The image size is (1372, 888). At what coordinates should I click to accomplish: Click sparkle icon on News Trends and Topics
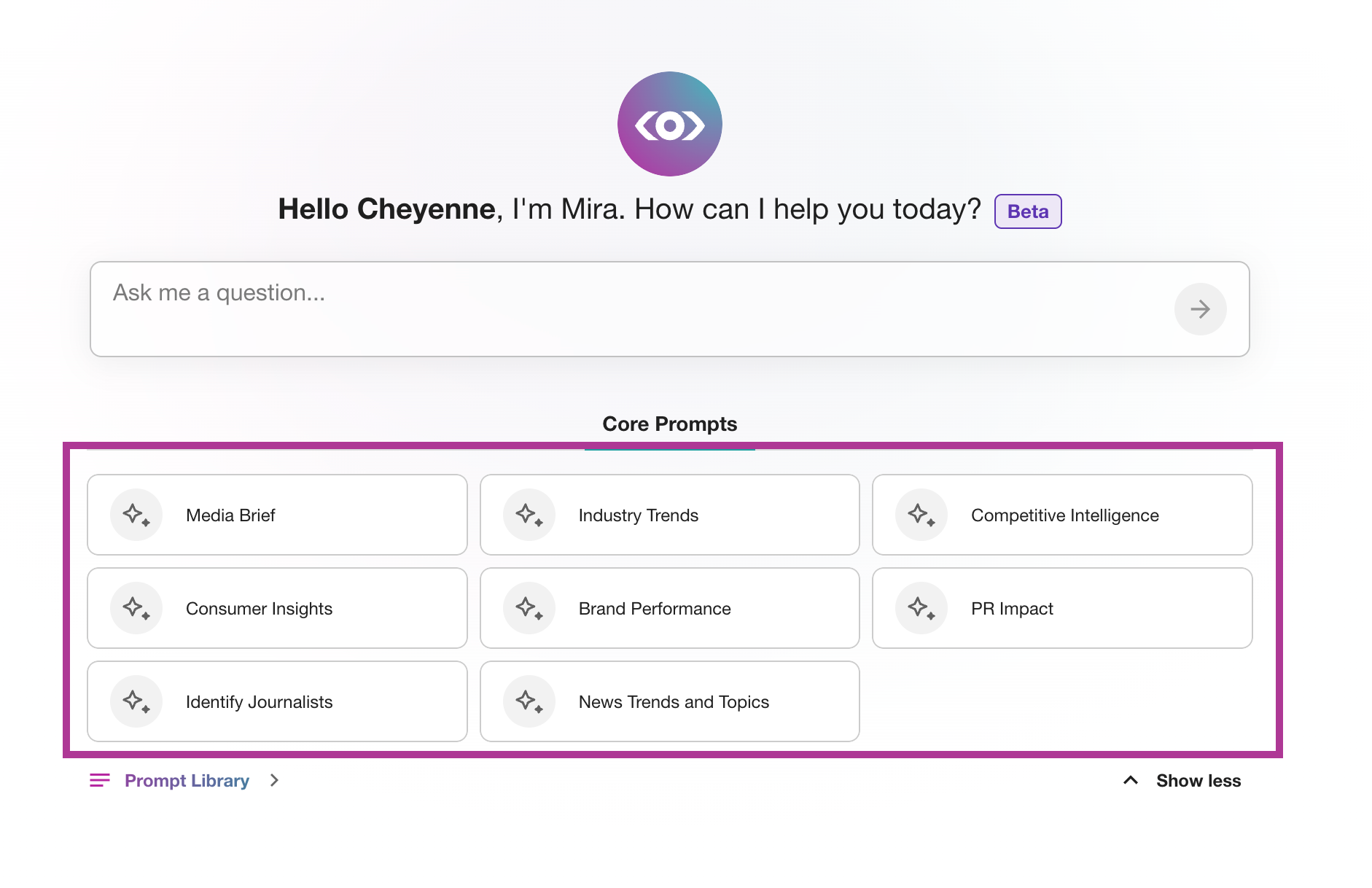pyautogui.click(x=529, y=701)
